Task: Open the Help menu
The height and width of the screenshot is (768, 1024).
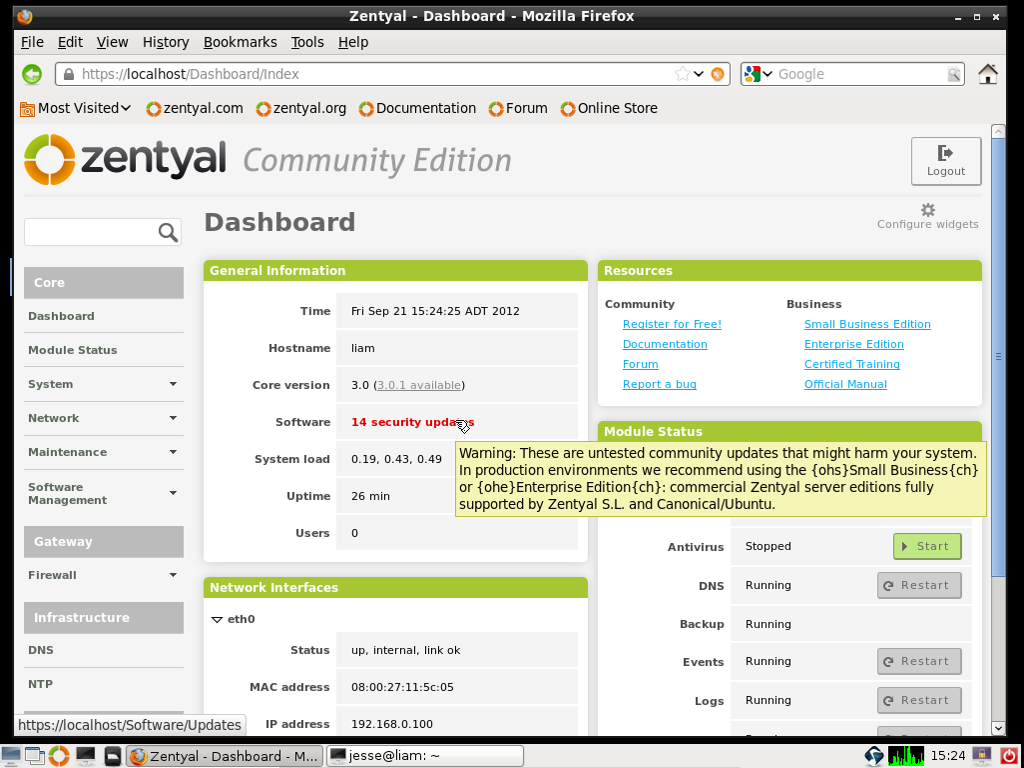Action: point(353,42)
